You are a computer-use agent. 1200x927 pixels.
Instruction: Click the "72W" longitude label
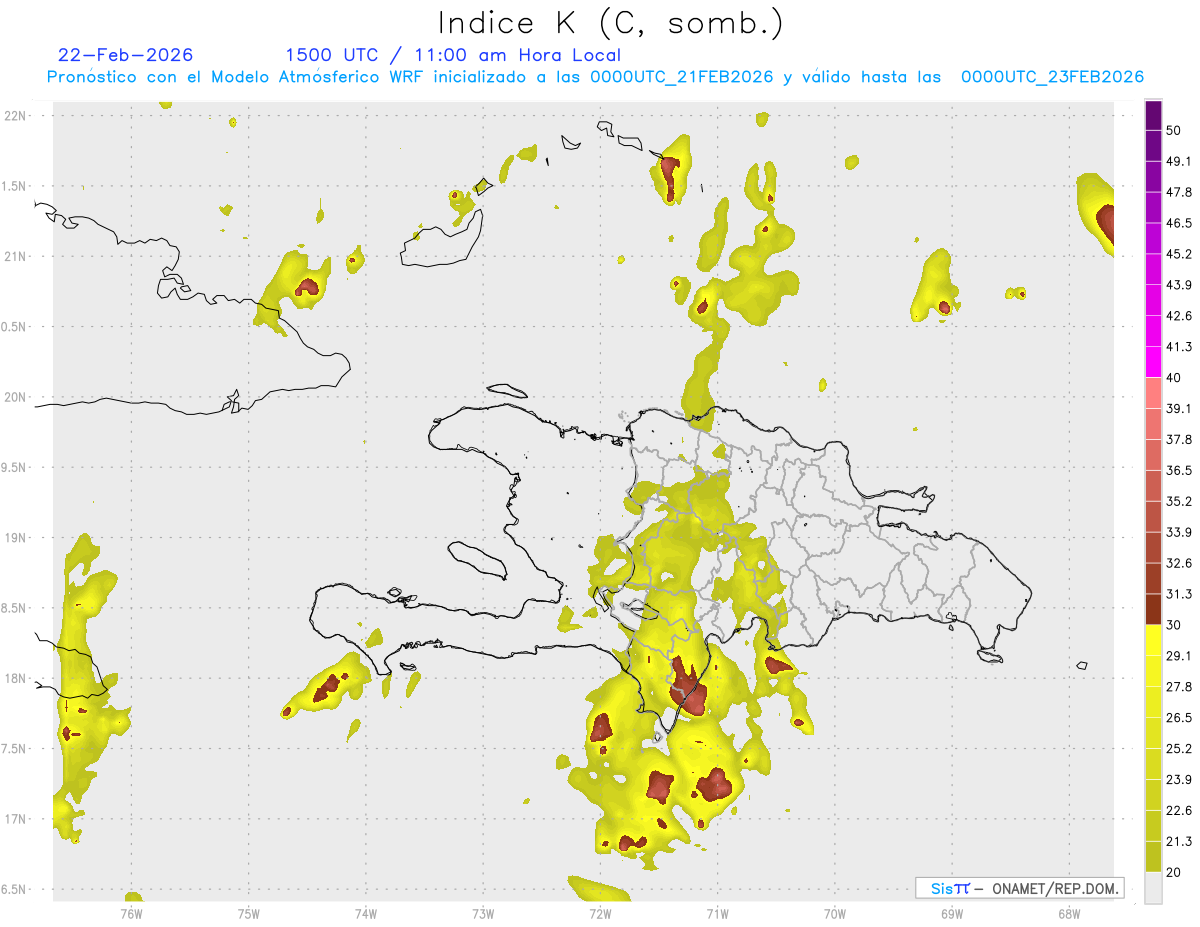tap(600, 913)
